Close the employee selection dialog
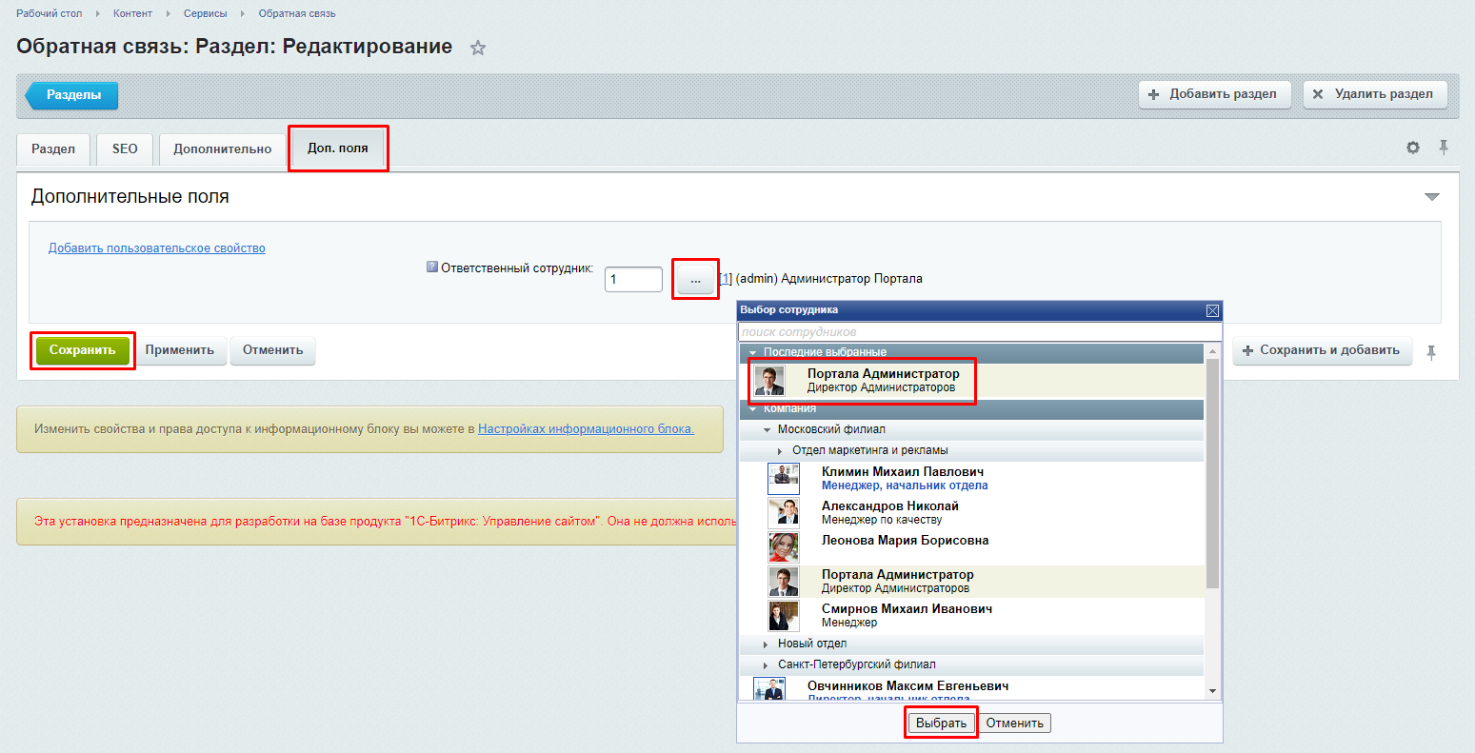The height and width of the screenshot is (753, 1475). (1212, 310)
